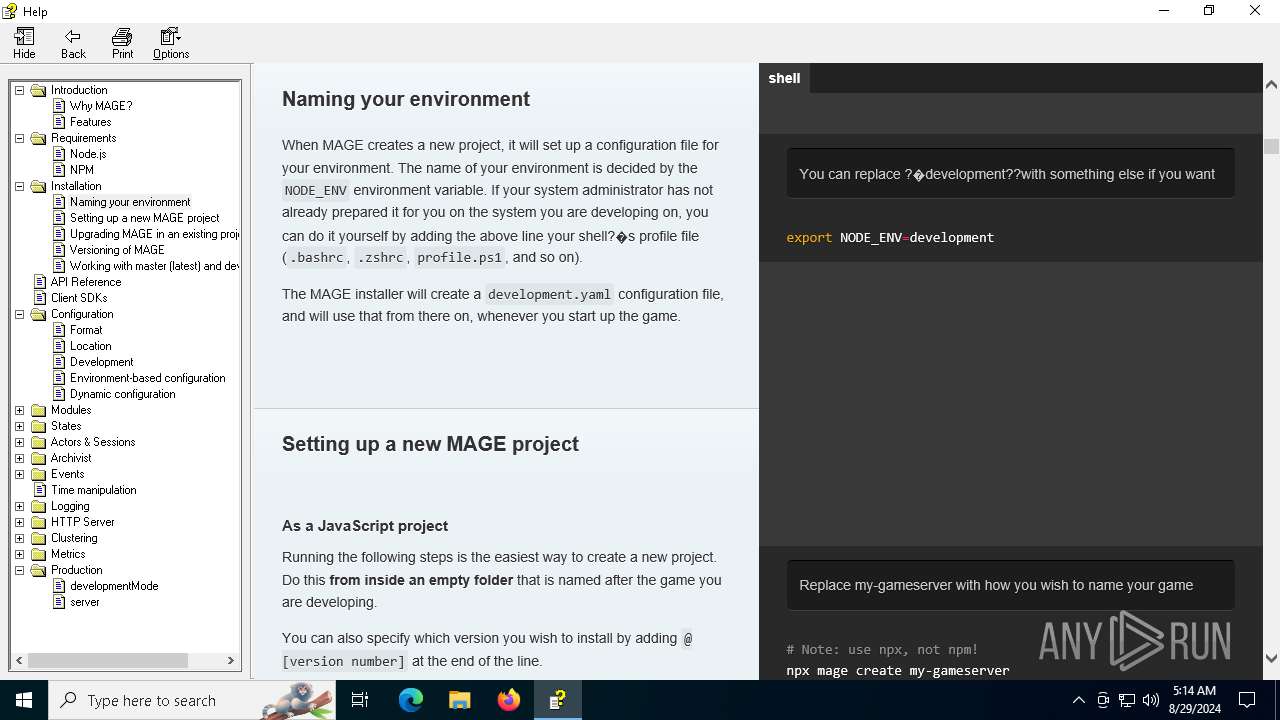
Task: Print the current help topic
Action: click(122, 44)
